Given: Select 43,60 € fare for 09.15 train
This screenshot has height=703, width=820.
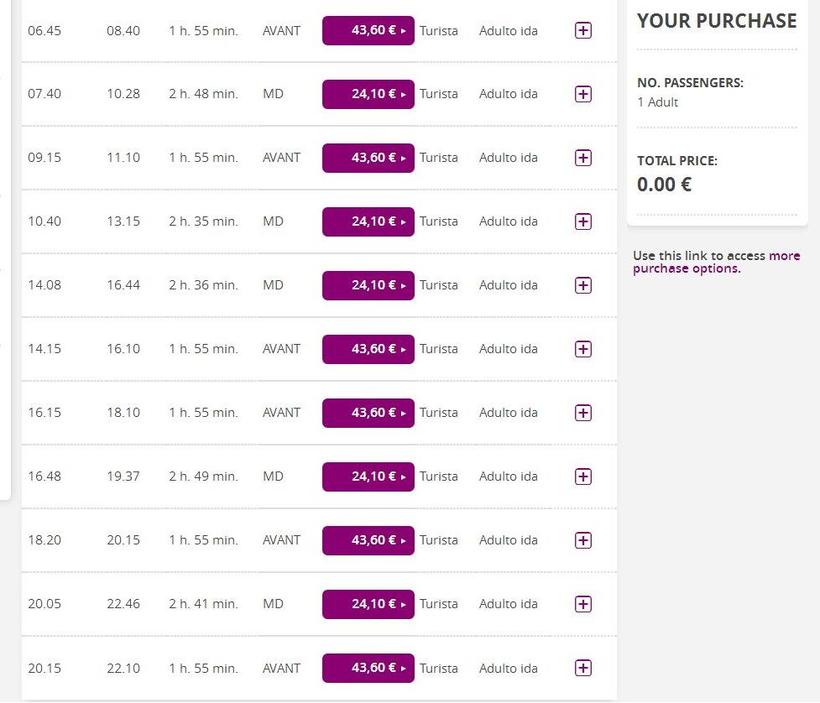Looking at the screenshot, I should pyautogui.click(x=368, y=158).
